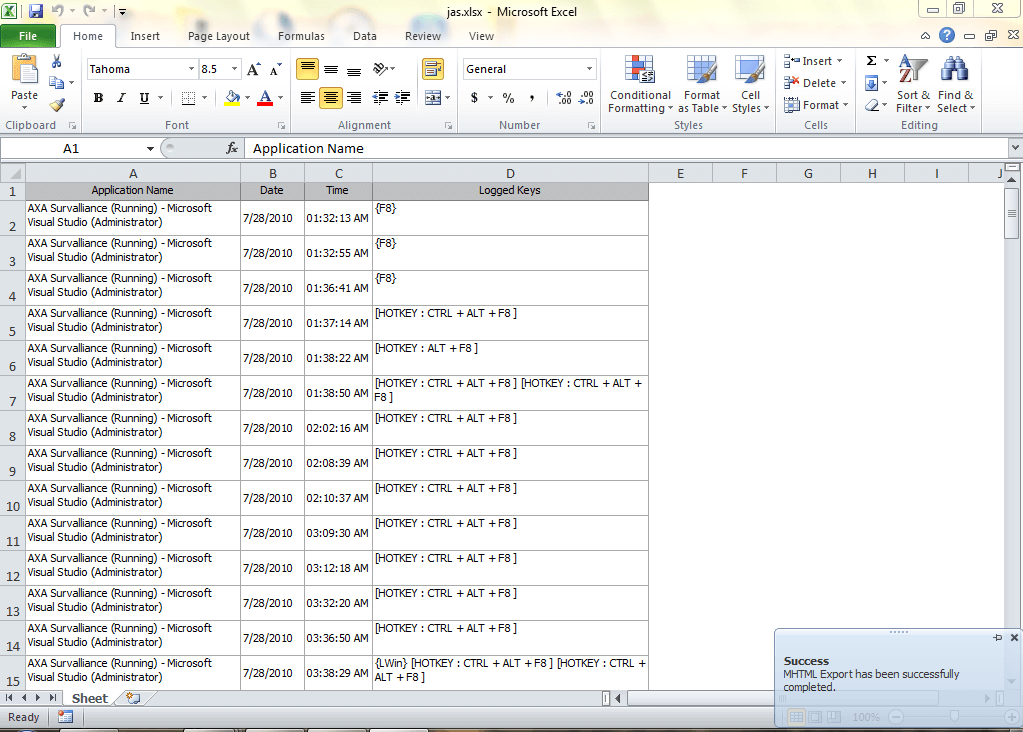Open the green File button
1023x732 pixels.
pos(29,36)
